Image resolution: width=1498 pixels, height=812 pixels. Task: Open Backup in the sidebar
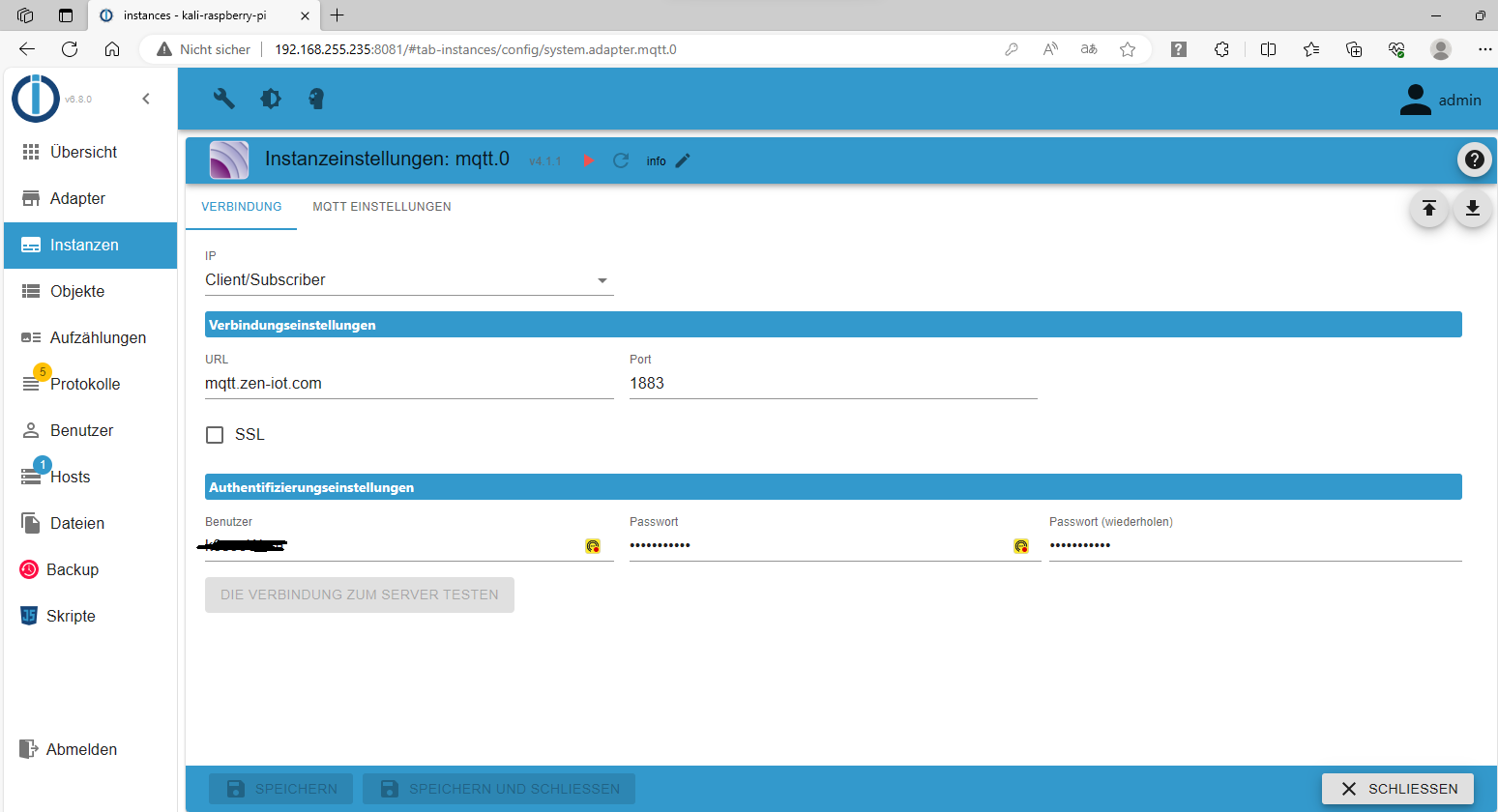(x=91, y=569)
